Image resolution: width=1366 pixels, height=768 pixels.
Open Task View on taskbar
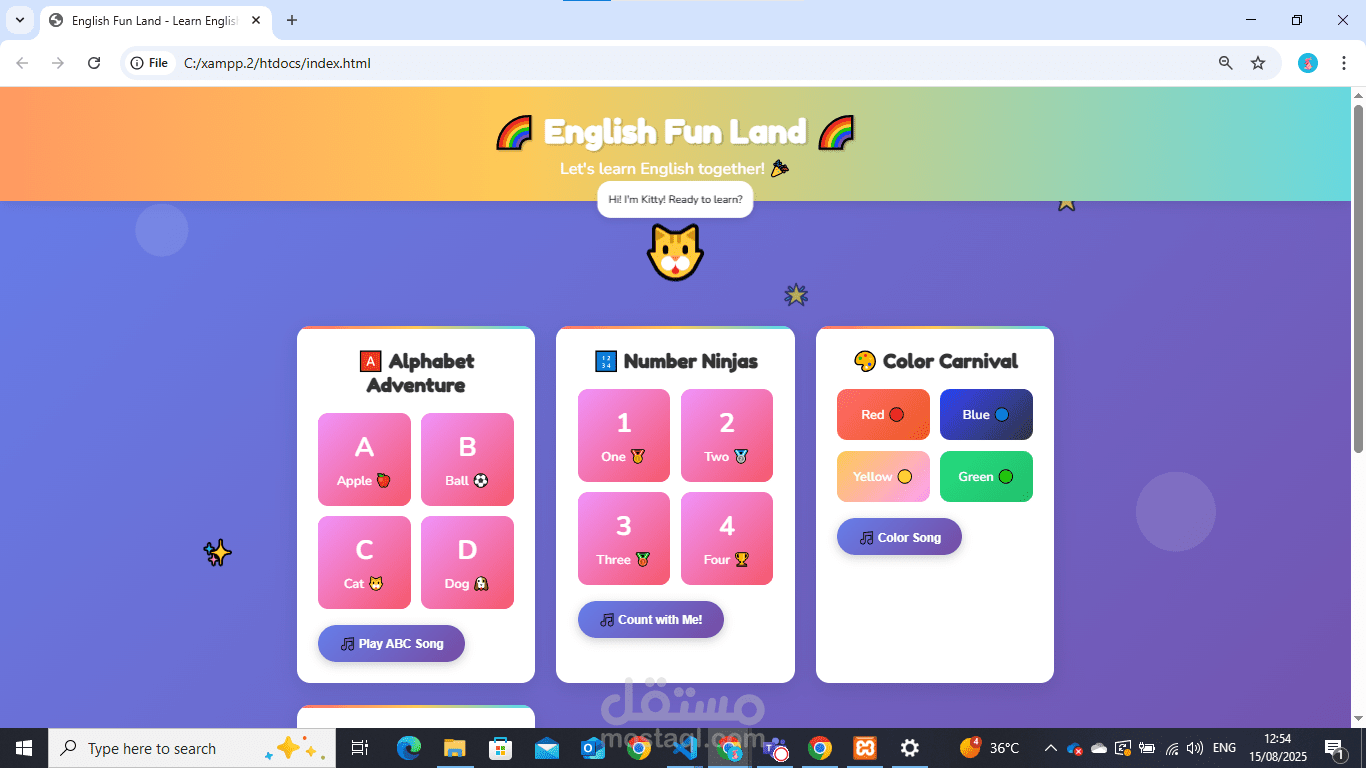click(x=360, y=748)
